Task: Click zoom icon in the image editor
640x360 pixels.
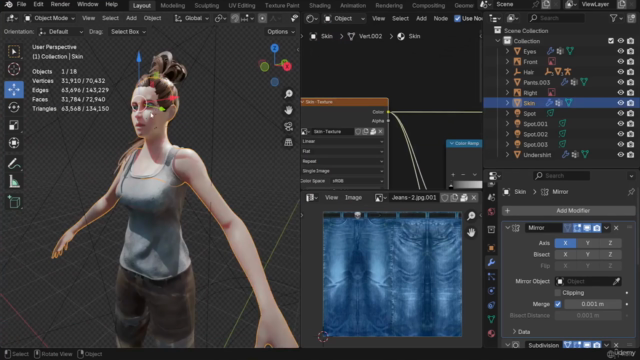Action: [x=471, y=216]
